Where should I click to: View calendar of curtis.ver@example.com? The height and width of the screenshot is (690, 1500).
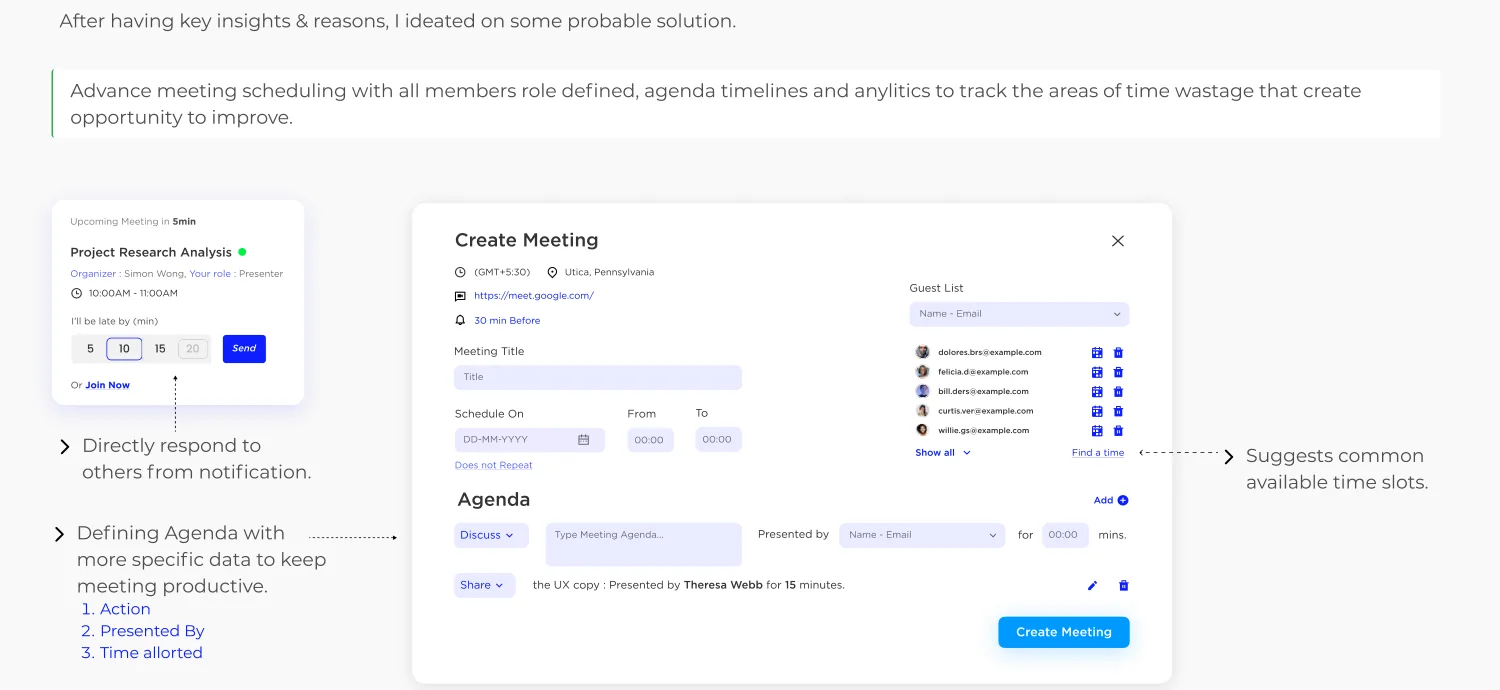pos(1097,411)
